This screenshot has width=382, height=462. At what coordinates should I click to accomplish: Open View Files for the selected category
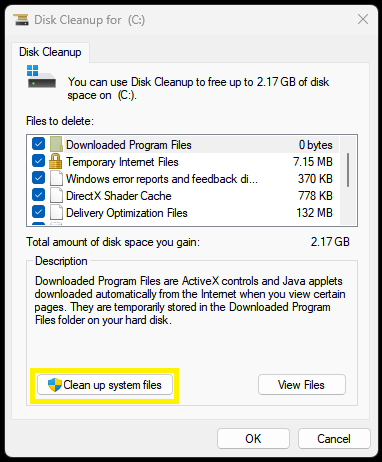tap(302, 385)
